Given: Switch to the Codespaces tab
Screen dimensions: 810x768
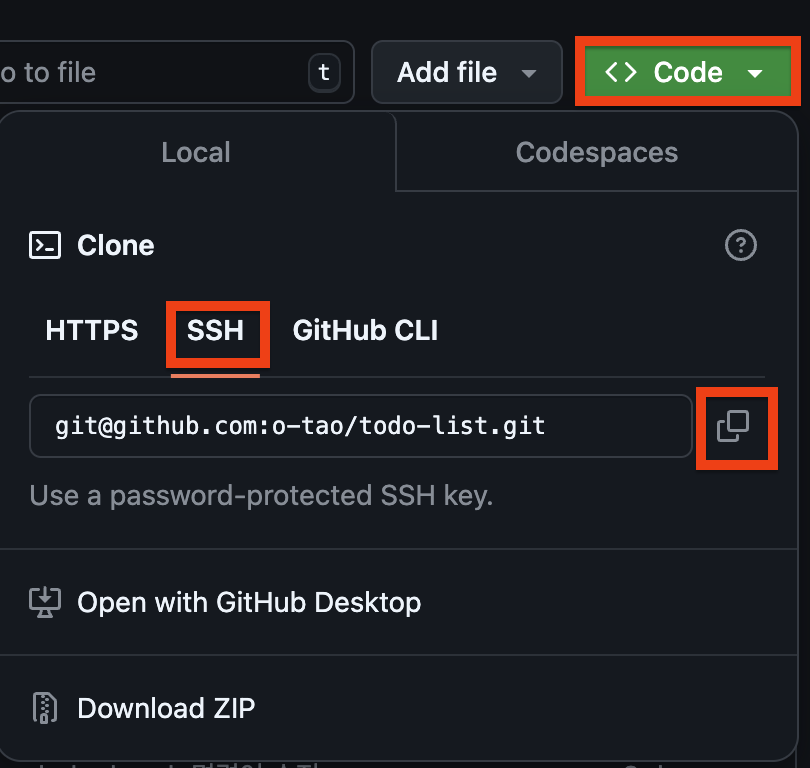Looking at the screenshot, I should (x=597, y=152).
